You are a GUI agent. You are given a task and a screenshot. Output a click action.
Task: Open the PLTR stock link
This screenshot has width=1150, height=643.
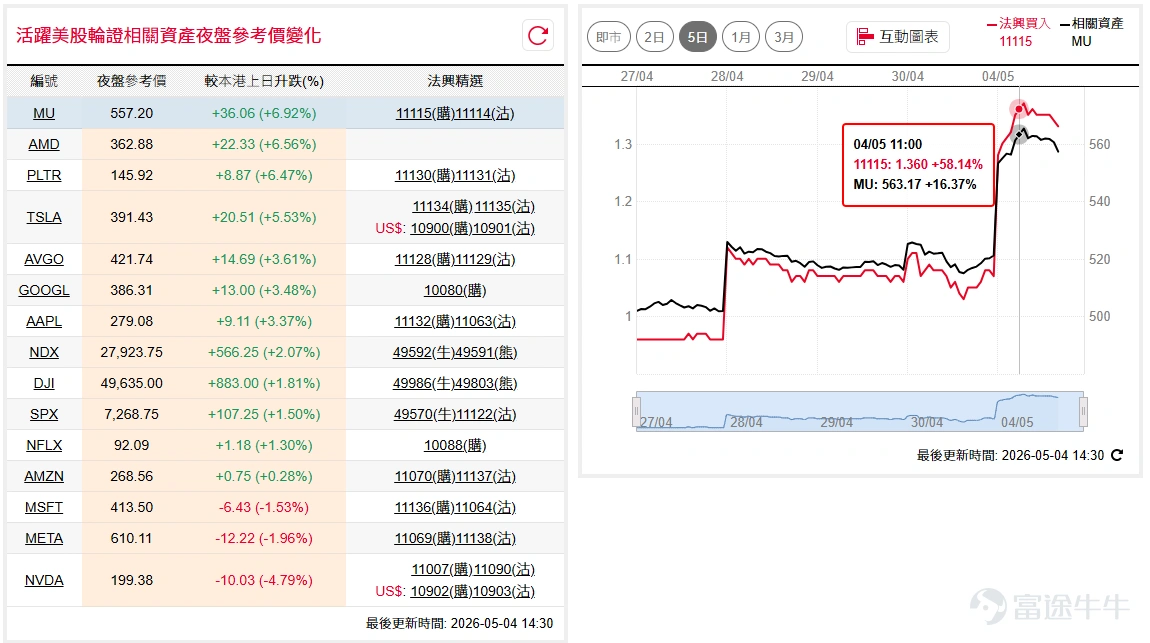[44, 175]
